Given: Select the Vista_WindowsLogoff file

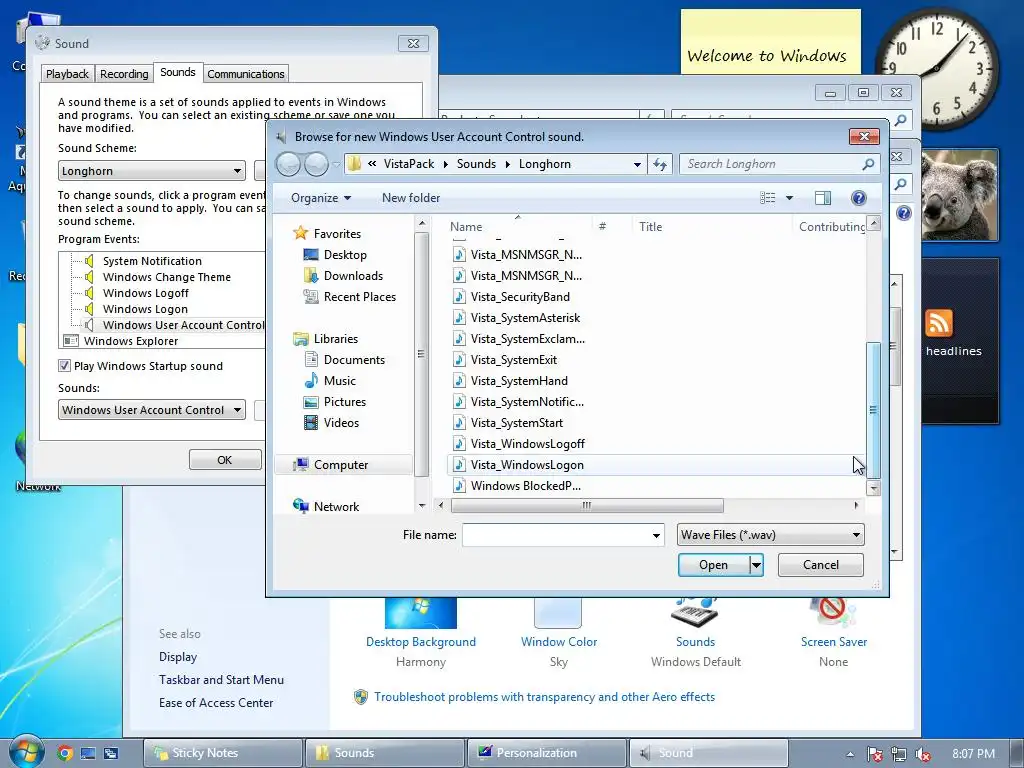Looking at the screenshot, I should [x=519, y=444].
